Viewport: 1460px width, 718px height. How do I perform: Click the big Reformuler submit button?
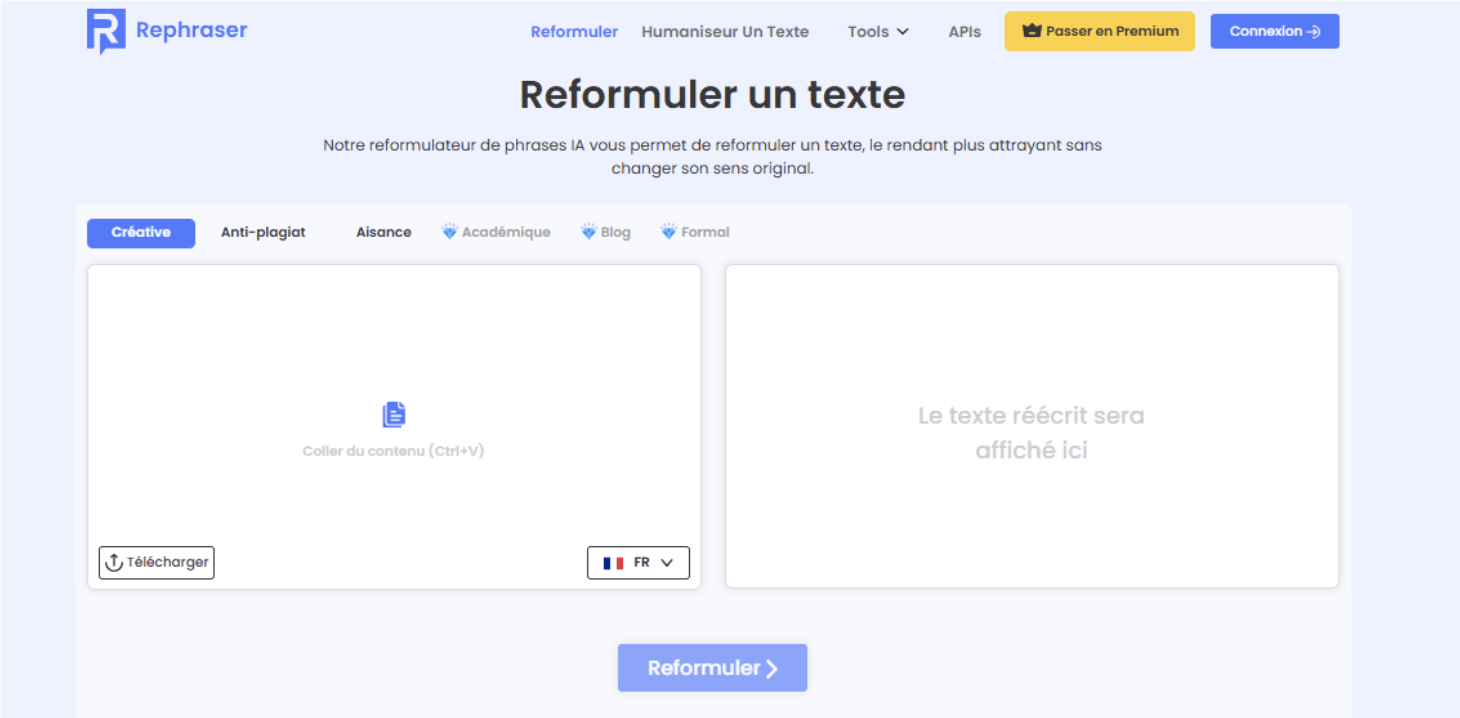pos(712,668)
